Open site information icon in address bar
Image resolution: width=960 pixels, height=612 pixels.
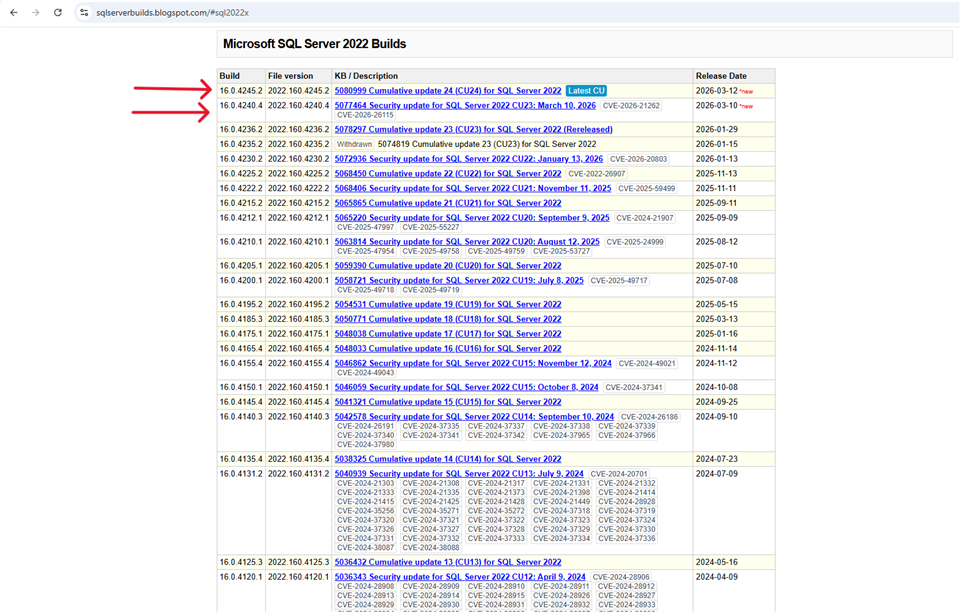pos(85,12)
